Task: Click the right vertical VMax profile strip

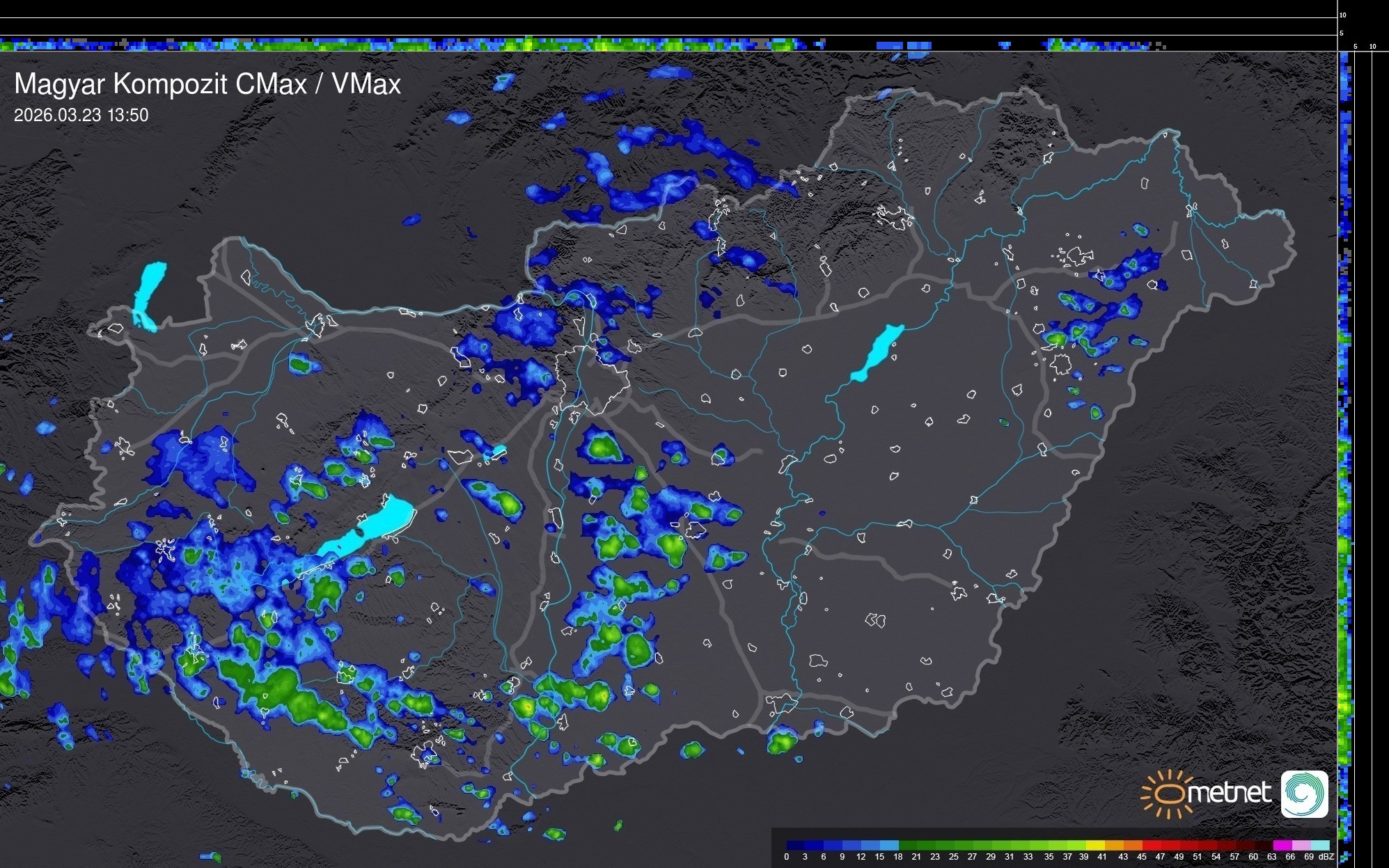Action: point(1345,452)
